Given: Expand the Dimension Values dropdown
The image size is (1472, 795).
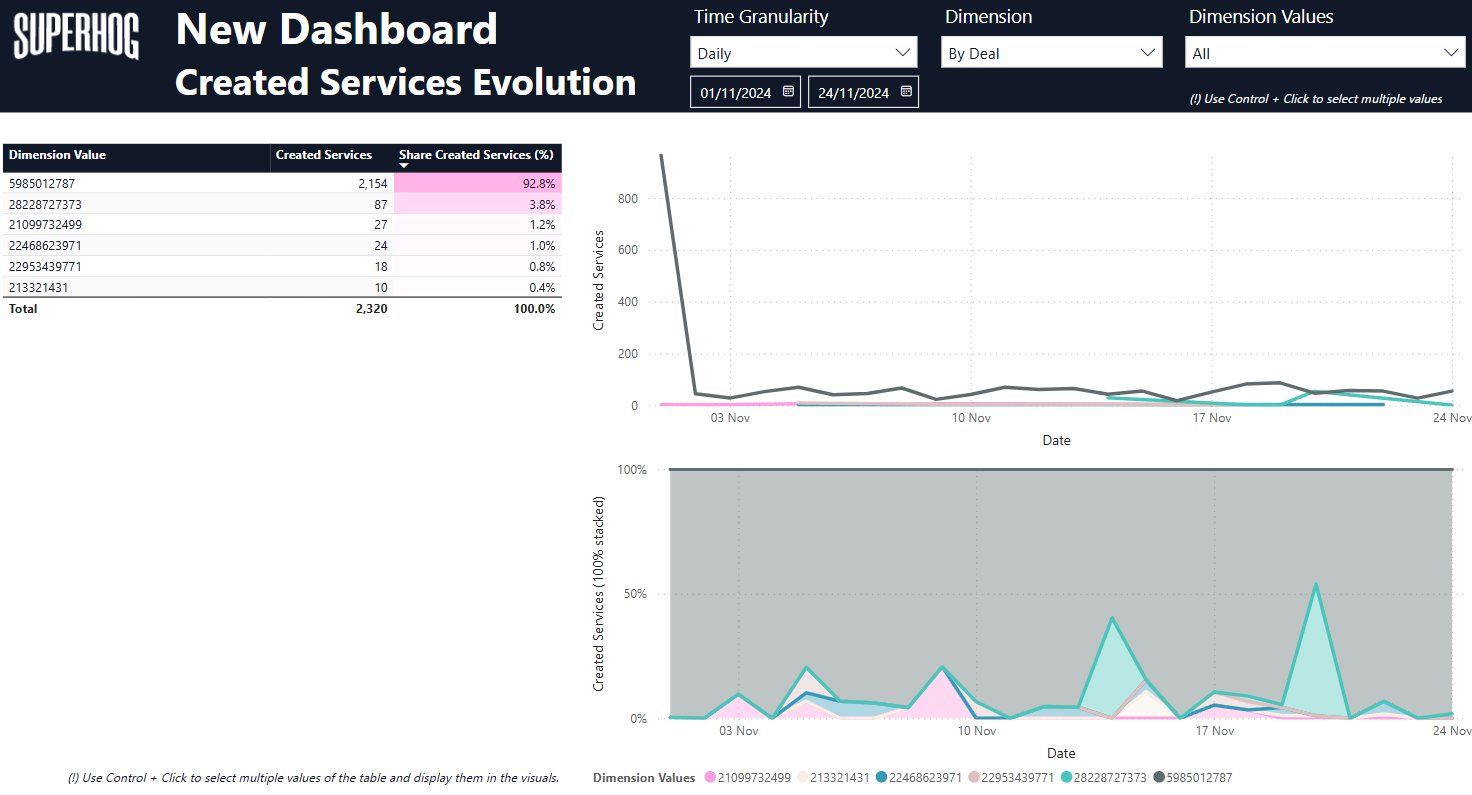Looking at the screenshot, I should pos(1324,53).
